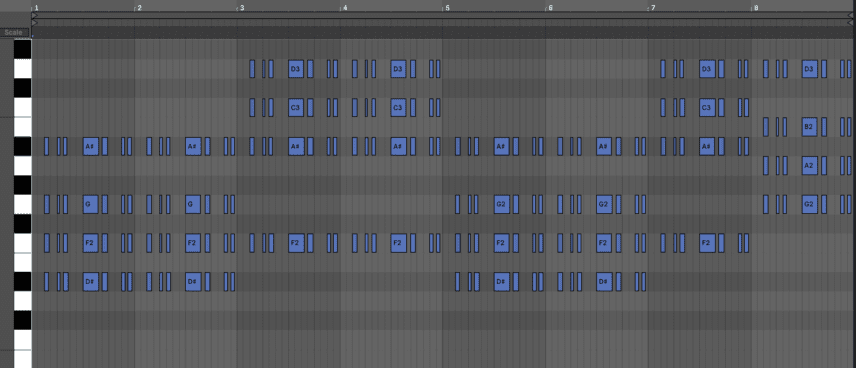Select the D3 note in bar 7

(707, 69)
